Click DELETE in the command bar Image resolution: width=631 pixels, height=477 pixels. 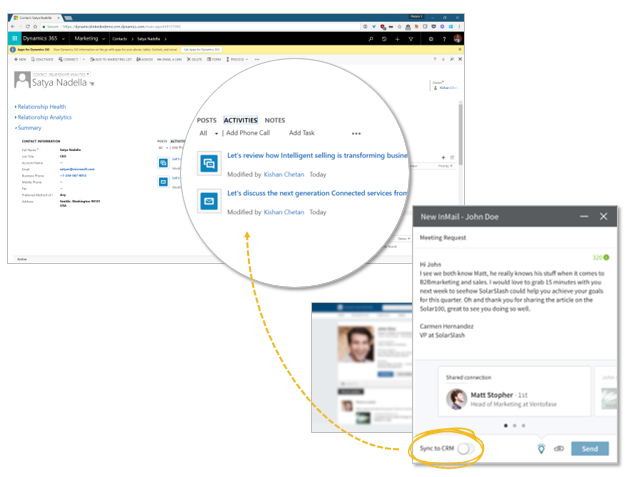pyautogui.click(x=194, y=59)
